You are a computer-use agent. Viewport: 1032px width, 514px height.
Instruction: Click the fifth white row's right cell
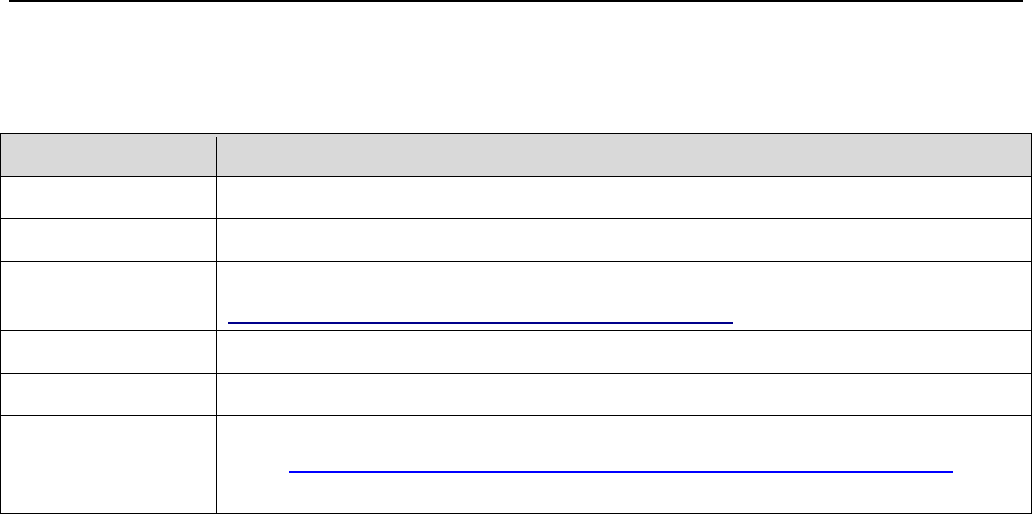pyautogui.click(x=623, y=395)
